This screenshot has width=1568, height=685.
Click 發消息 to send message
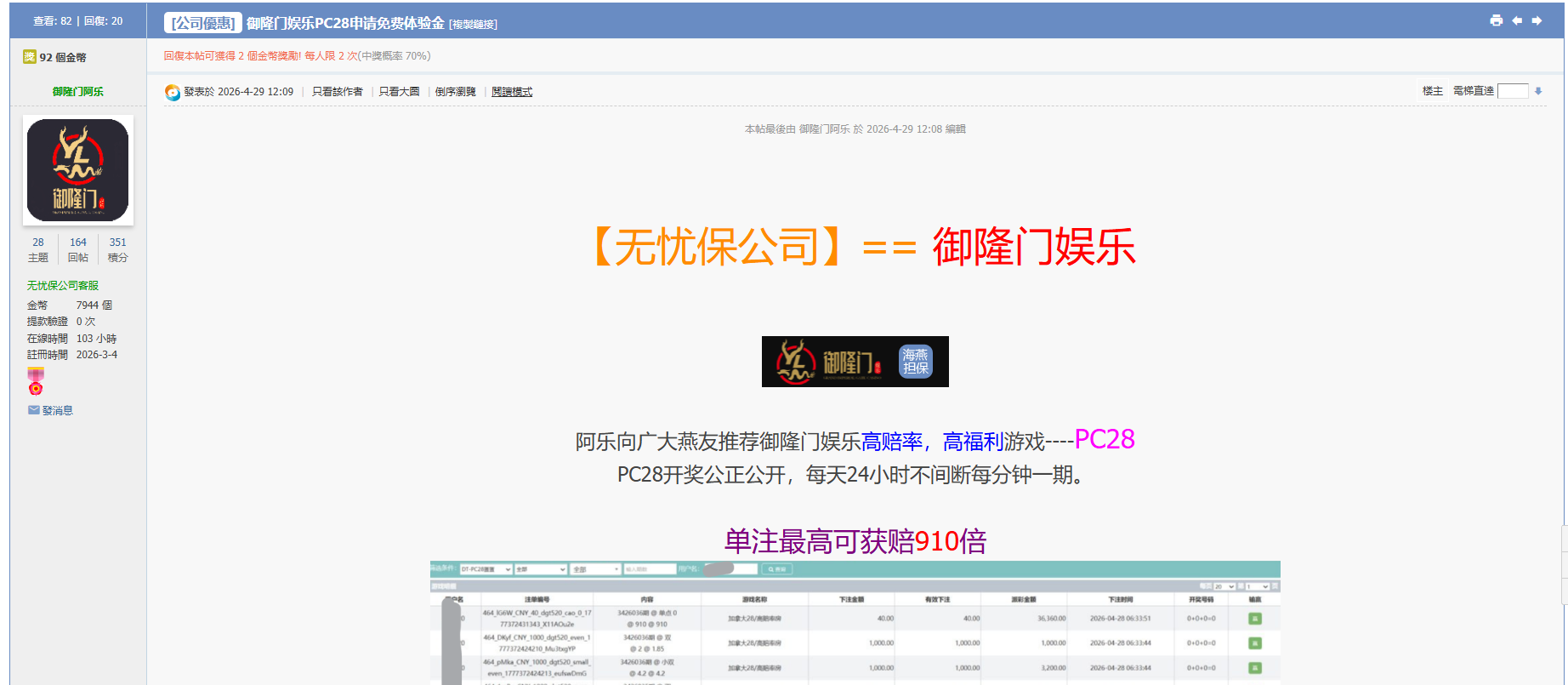click(58, 410)
